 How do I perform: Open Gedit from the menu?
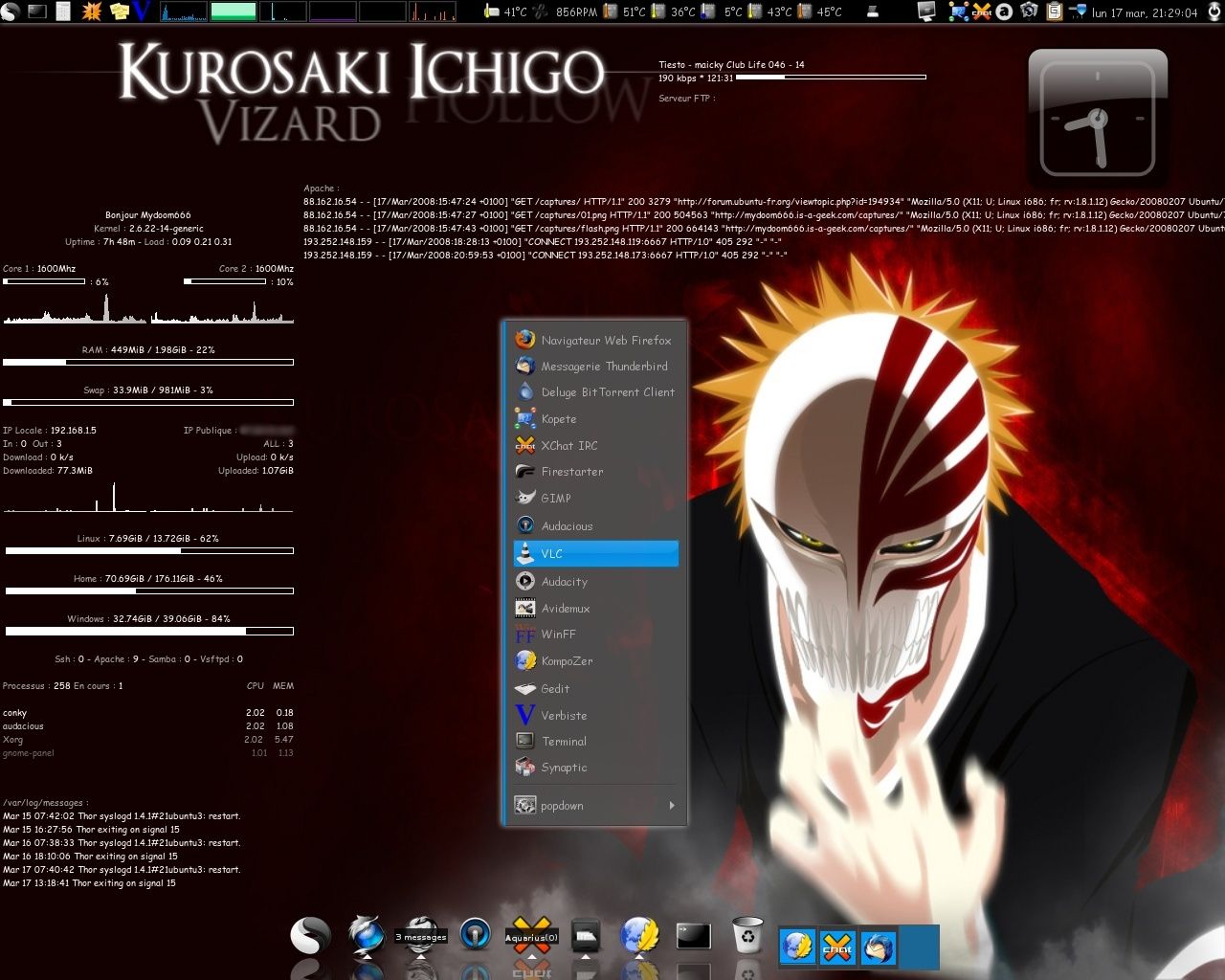pyautogui.click(x=595, y=688)
